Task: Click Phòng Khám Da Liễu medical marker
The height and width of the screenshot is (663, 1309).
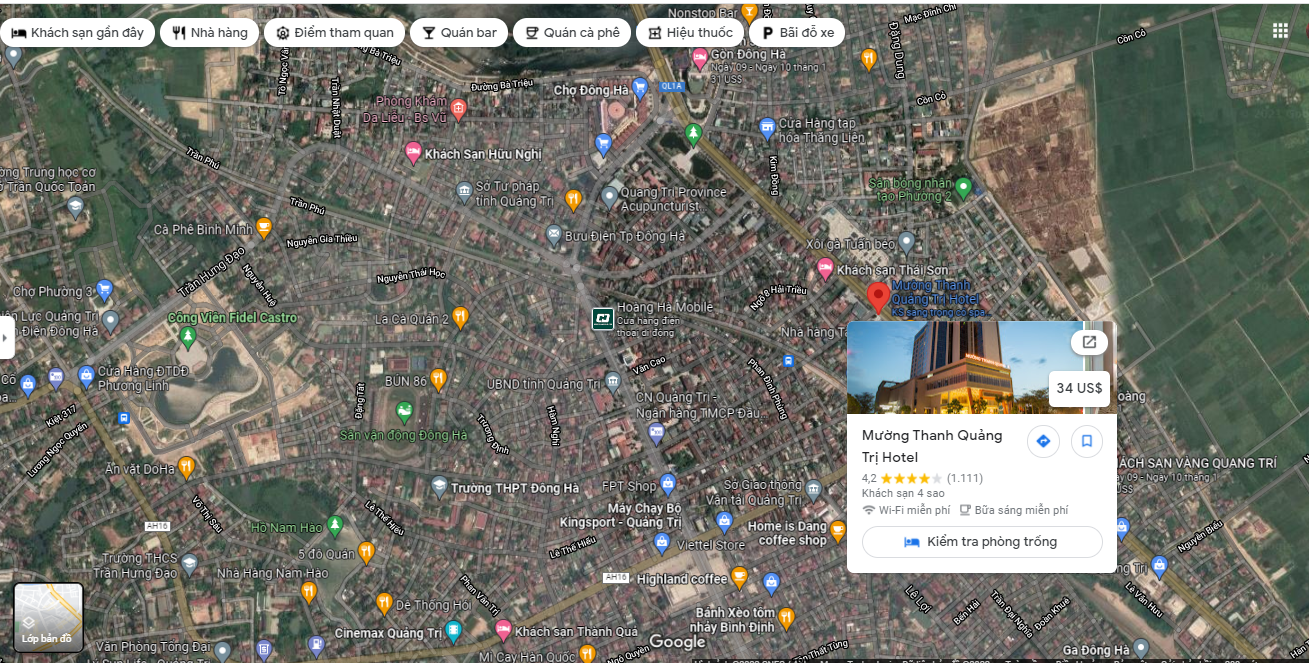Action: tap(459, 109)
